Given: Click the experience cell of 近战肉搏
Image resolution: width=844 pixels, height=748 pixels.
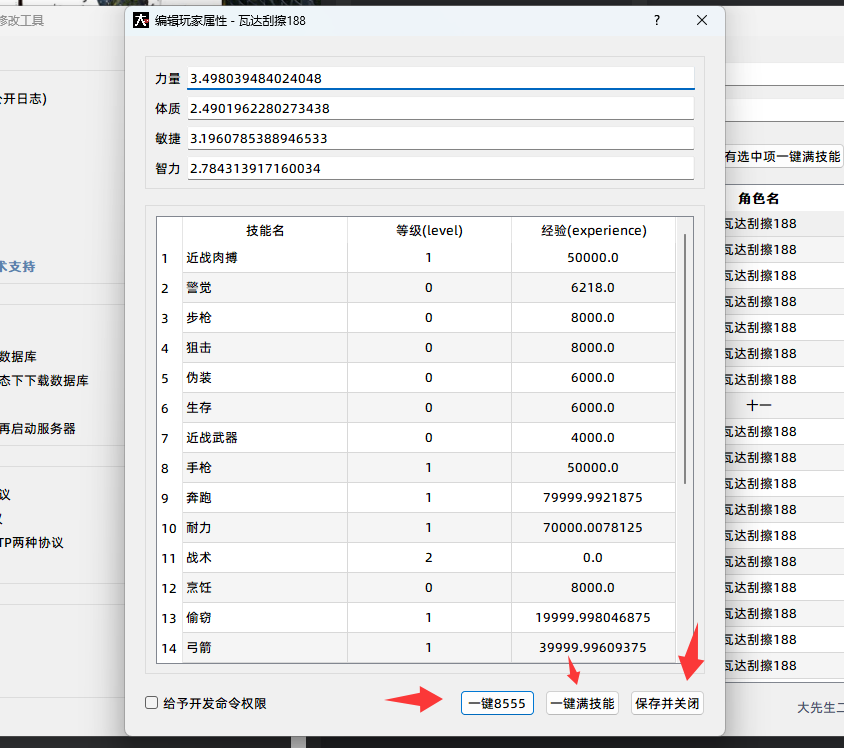Looking at the screenshot, I should (593, 257).
